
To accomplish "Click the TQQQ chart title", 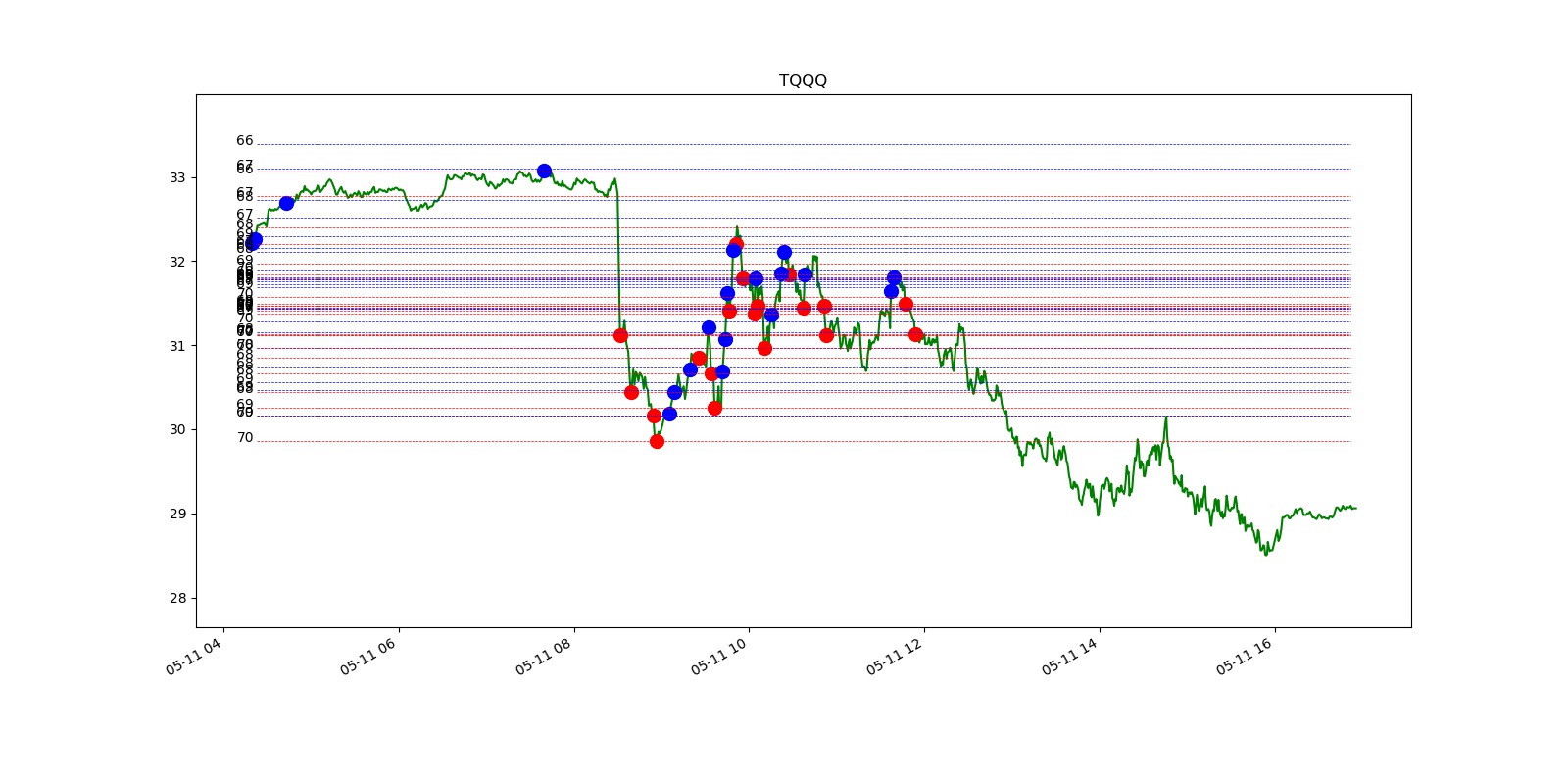I will click(x=803, y=80).
